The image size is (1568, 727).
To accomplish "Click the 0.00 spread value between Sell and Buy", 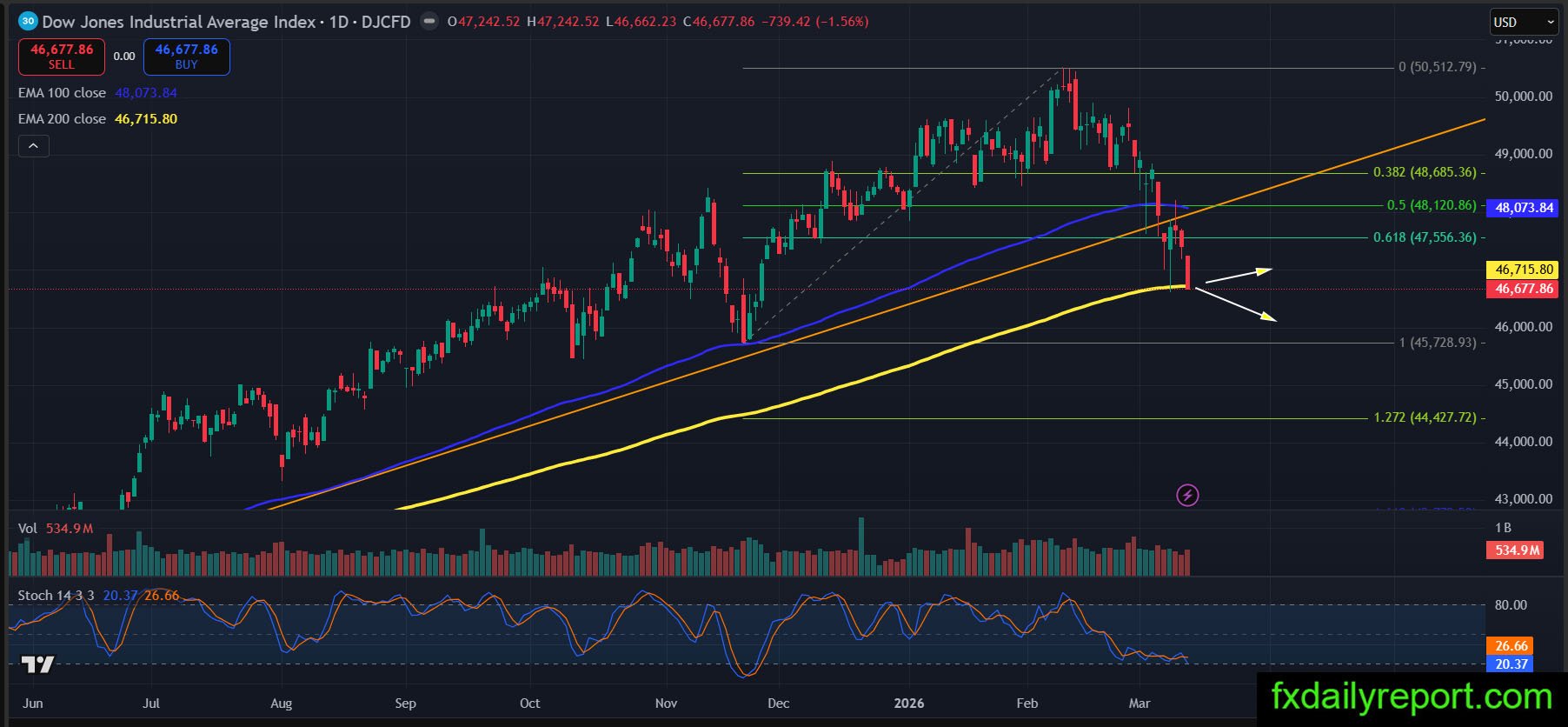I will coord(124,57).
